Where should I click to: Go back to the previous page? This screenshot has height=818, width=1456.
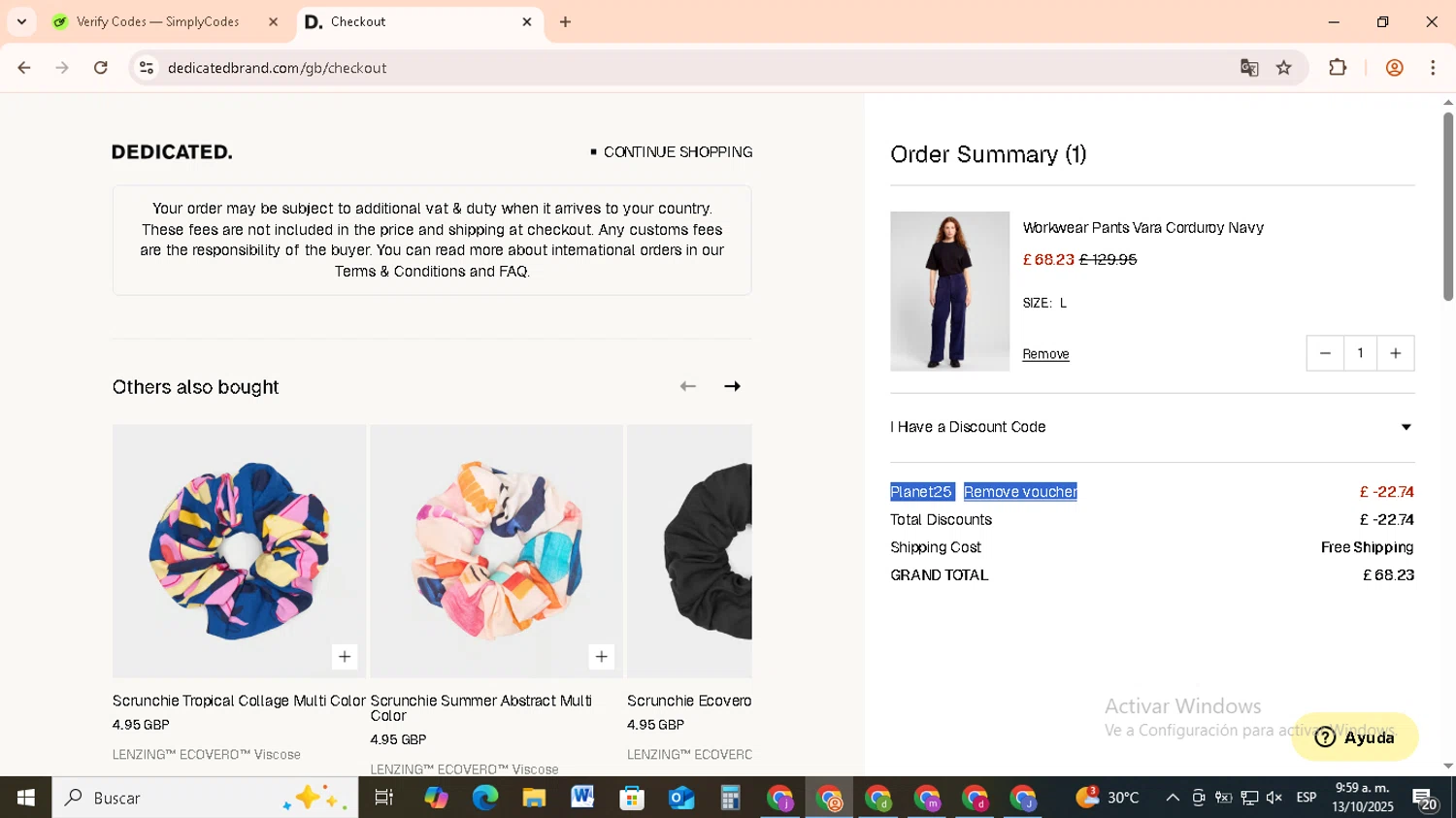[x=24, y=68]
